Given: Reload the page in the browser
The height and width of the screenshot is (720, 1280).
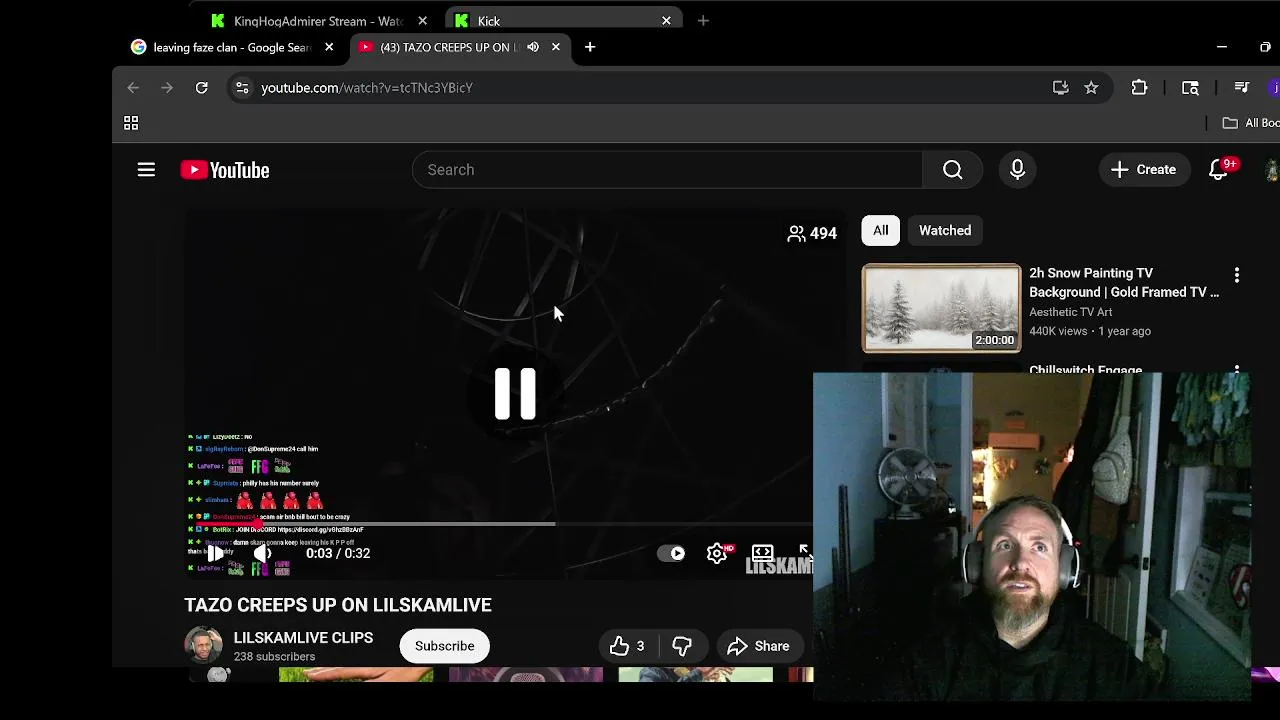Looking at the screenshot, I should [201, 88].
